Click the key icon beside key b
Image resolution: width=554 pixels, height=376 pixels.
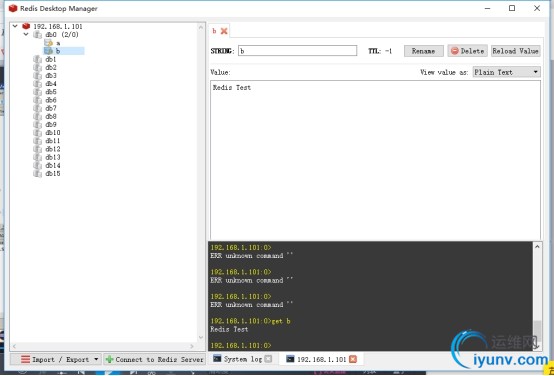point(49,51)
